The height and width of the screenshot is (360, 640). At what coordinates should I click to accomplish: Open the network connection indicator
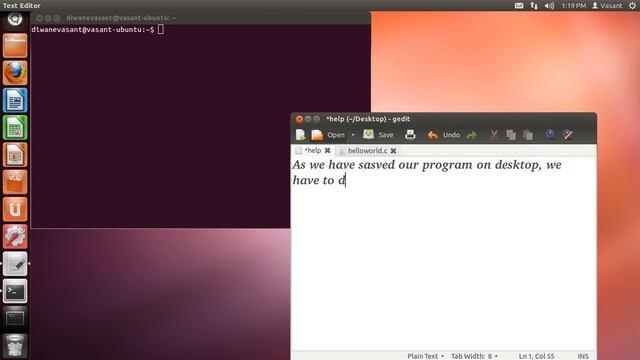pos(534,5)
